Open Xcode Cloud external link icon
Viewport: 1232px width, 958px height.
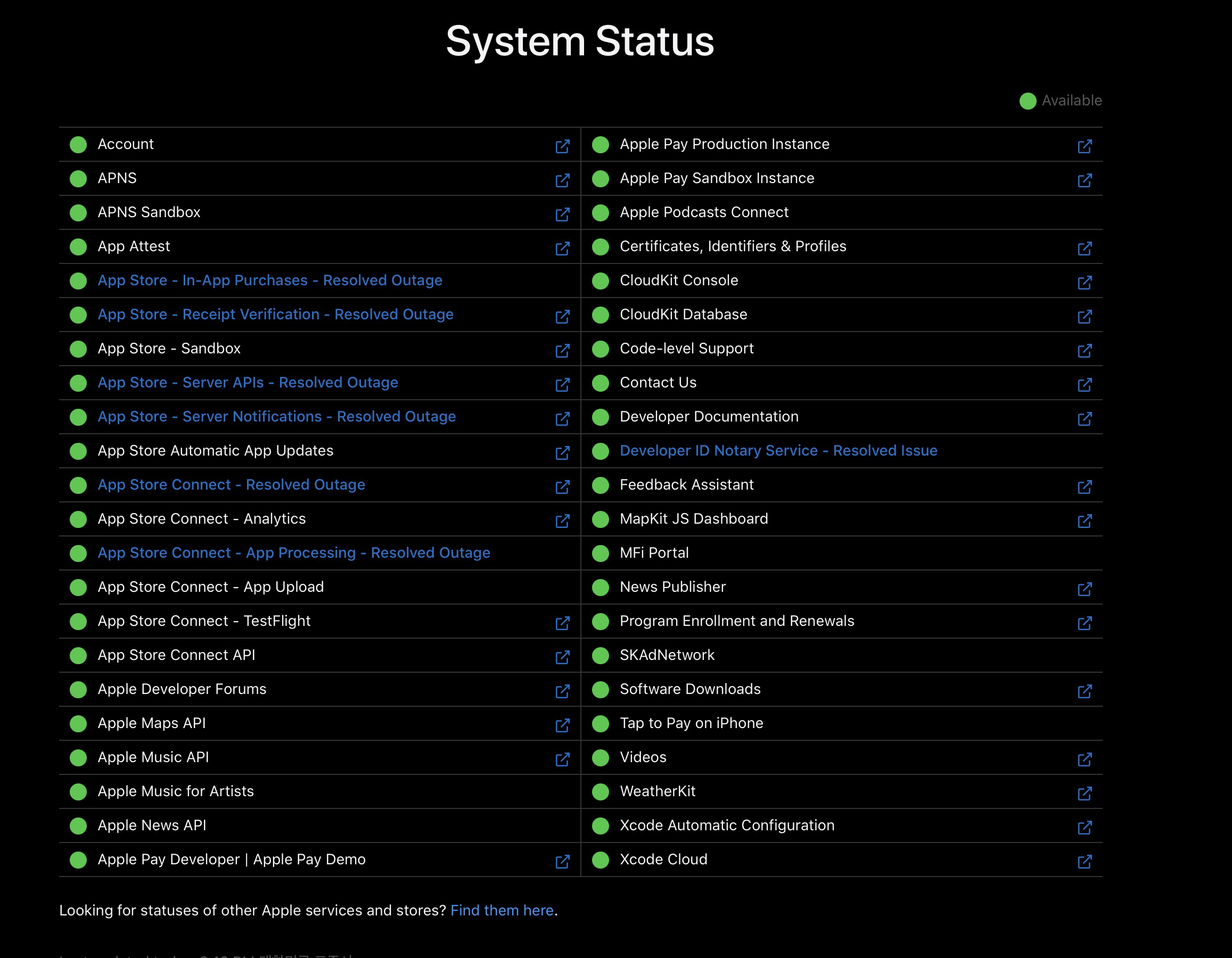(x=1084, y=861)
